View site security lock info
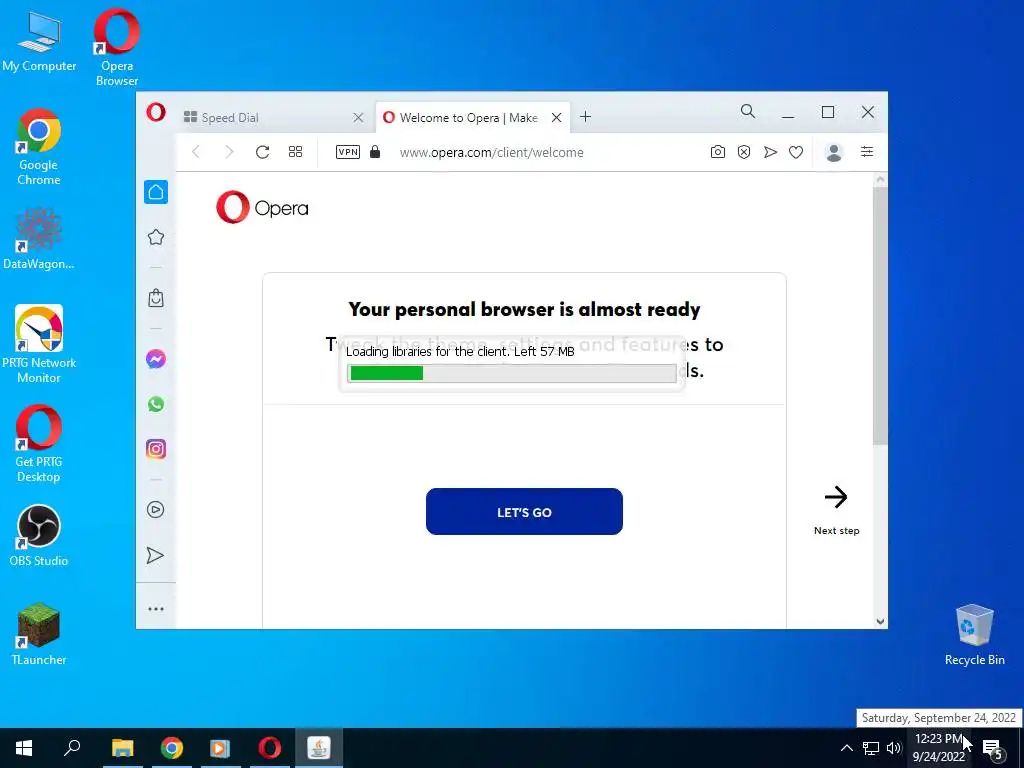Image resolution: width=1024 pixels, height=768 pixels. 375,152
